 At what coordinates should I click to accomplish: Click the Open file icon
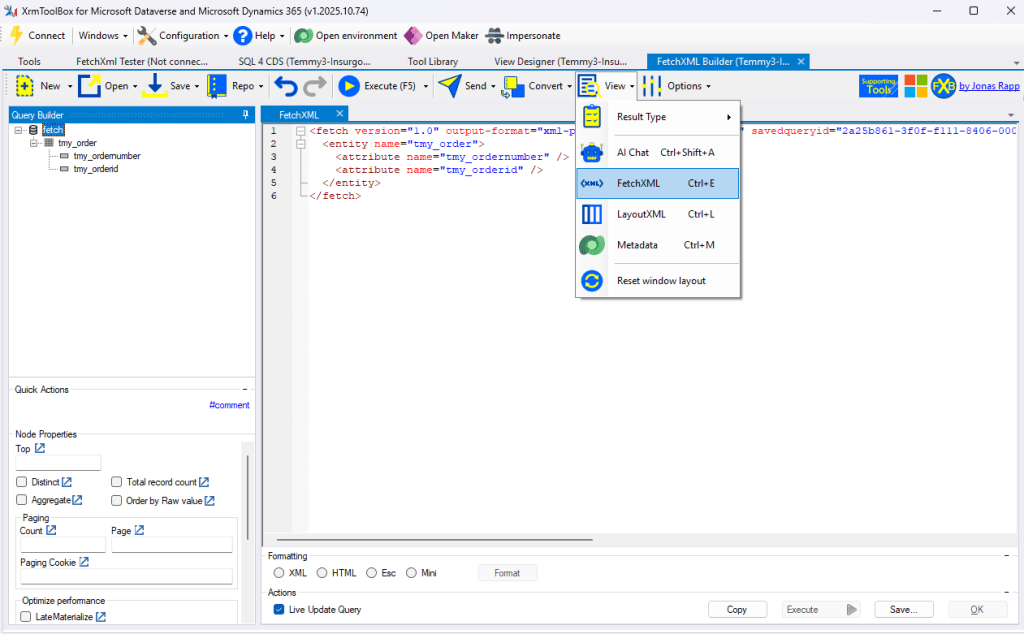point(89,86)
